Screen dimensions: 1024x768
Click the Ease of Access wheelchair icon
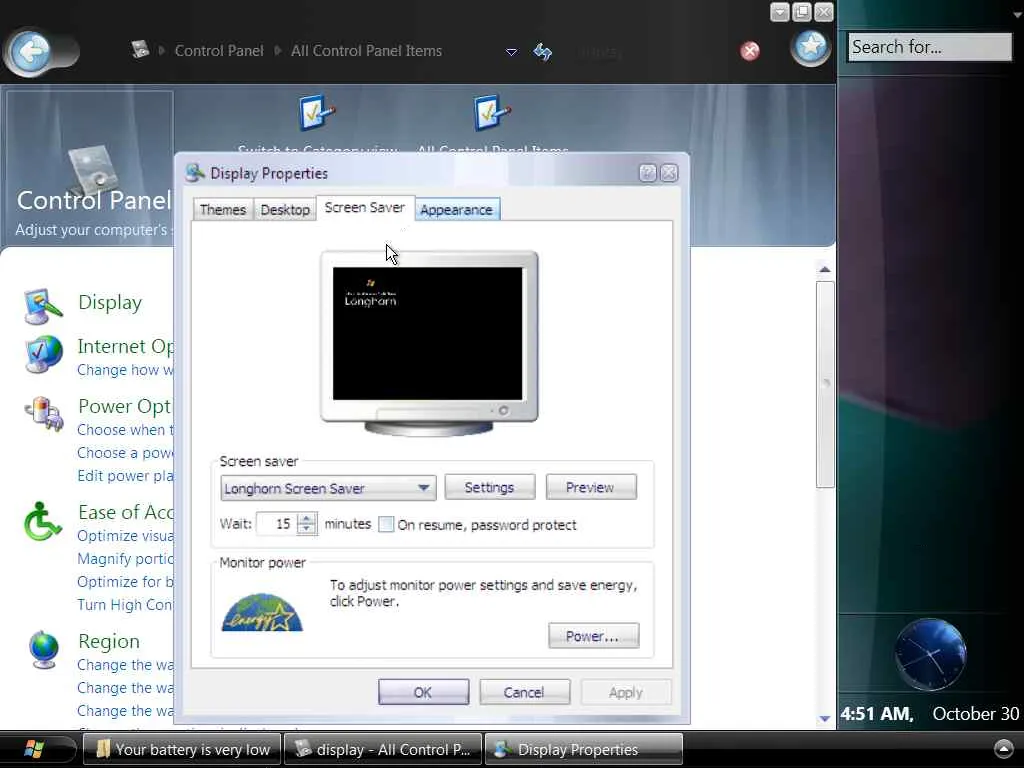[42, 521]
